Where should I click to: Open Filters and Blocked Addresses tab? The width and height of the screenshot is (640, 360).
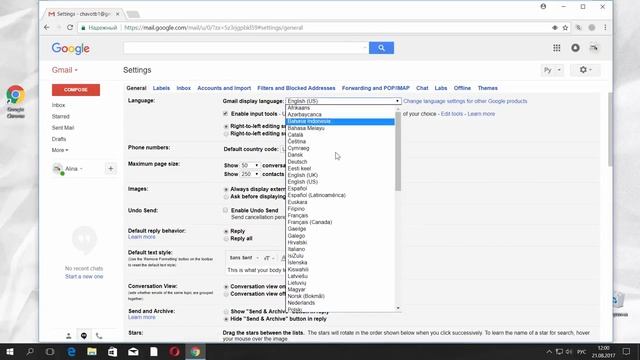[x=296, y=88]
